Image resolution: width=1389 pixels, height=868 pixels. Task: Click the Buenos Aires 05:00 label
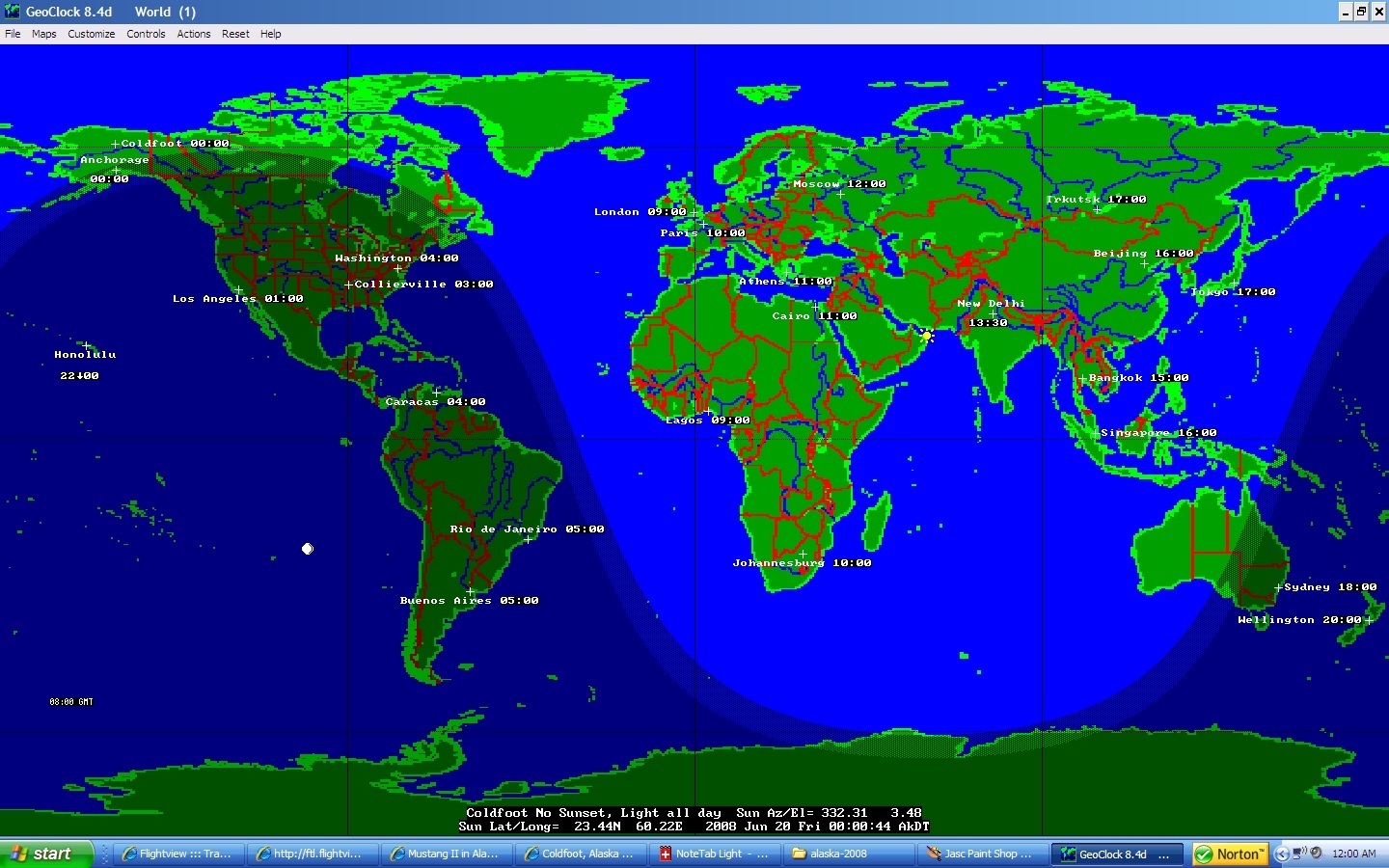470,601
